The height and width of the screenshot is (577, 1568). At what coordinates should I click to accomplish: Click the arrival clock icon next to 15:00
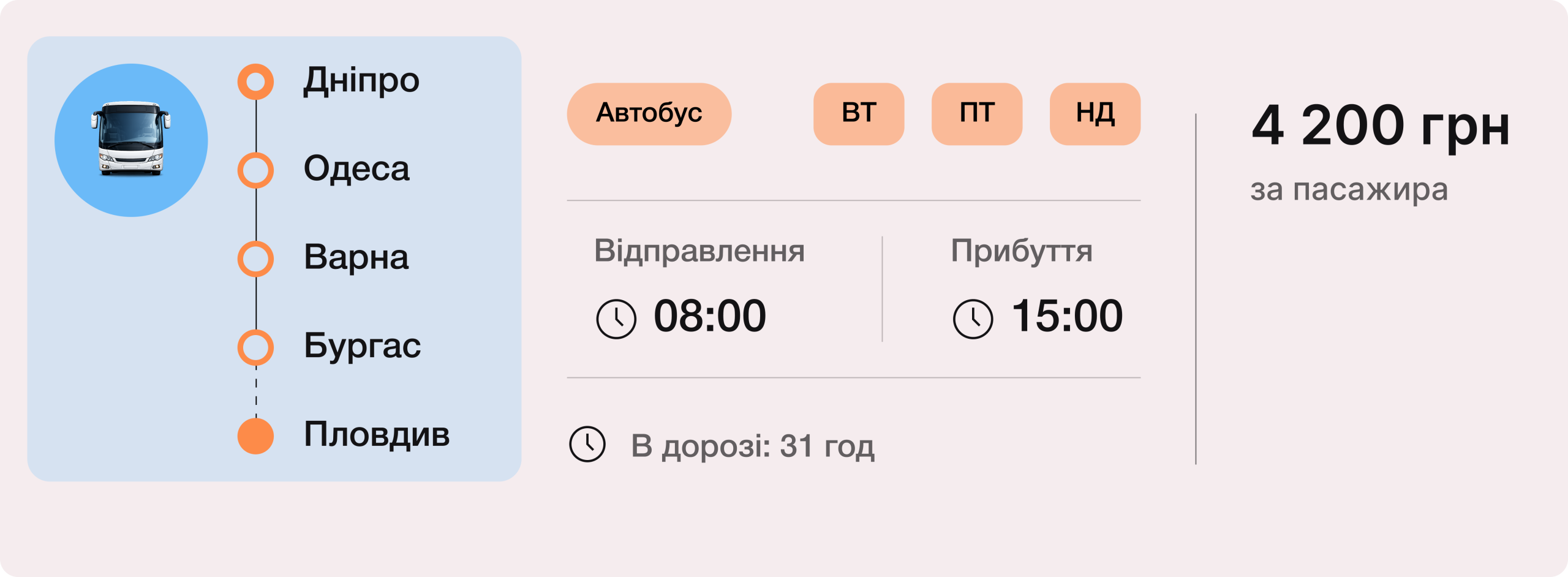973,319
